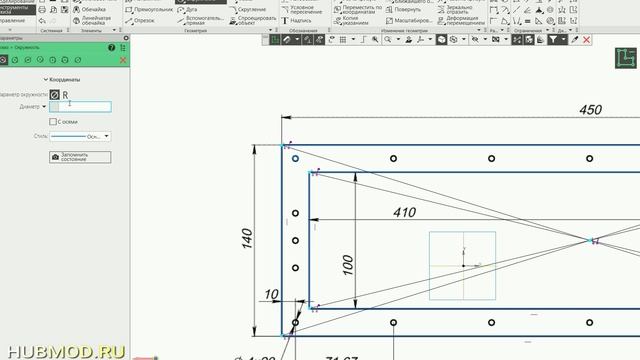This screenshot has height=360, width=640.
Task: Click the 140 vertical dimension value
Action: click(x=247, y=238)
